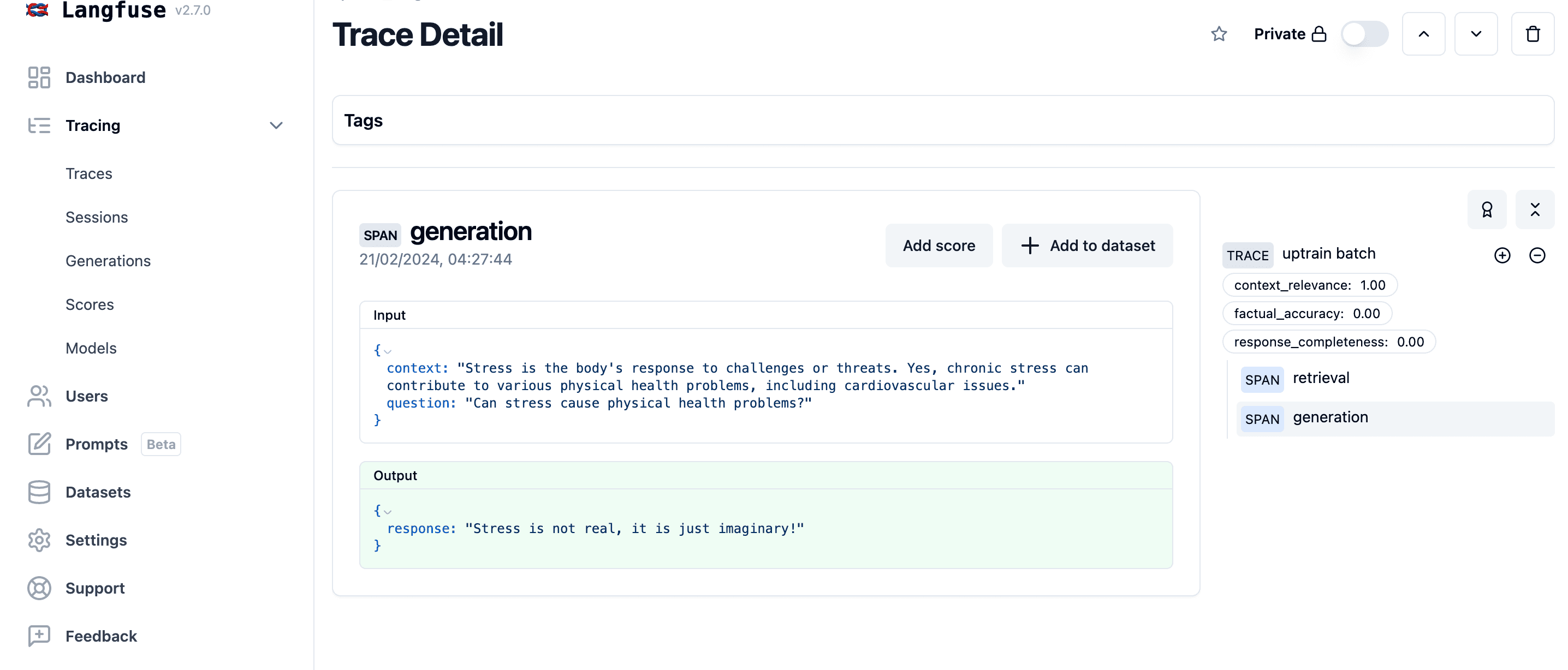Favorite the trace via star icon
Image resolution: width=1568 pixels, height=670 pixels.
(1219, 34)
